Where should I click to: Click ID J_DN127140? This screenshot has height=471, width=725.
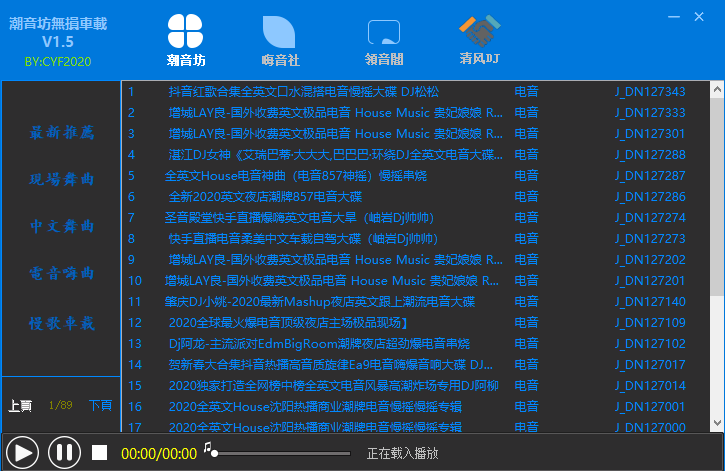(650, 302)
